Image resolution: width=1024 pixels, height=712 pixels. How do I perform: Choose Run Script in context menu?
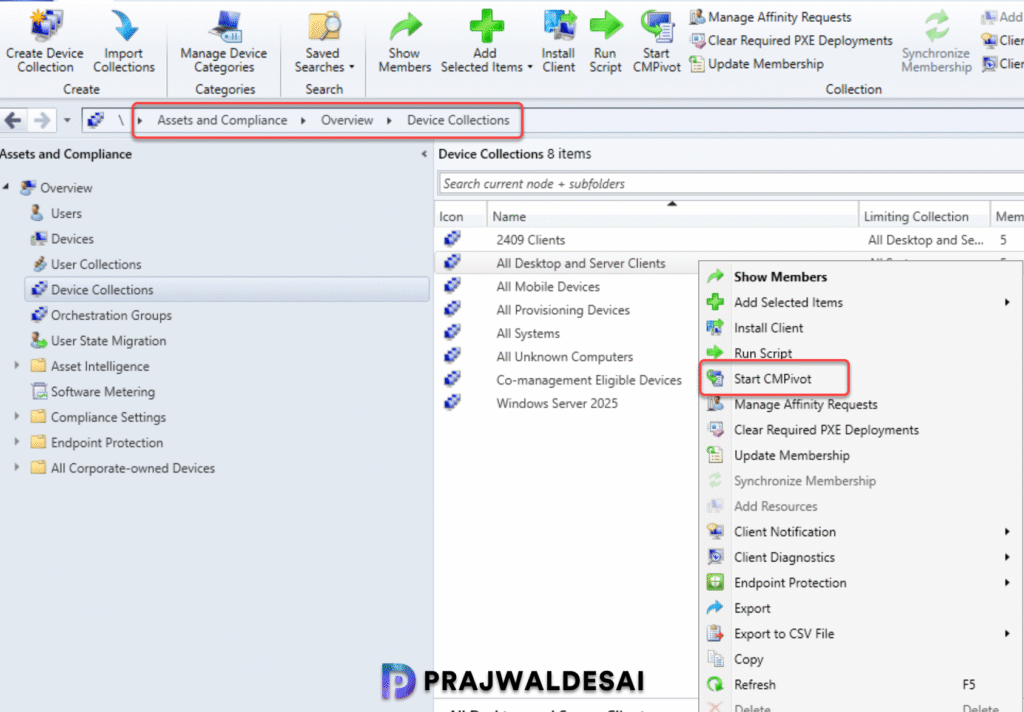coord(859,353)
